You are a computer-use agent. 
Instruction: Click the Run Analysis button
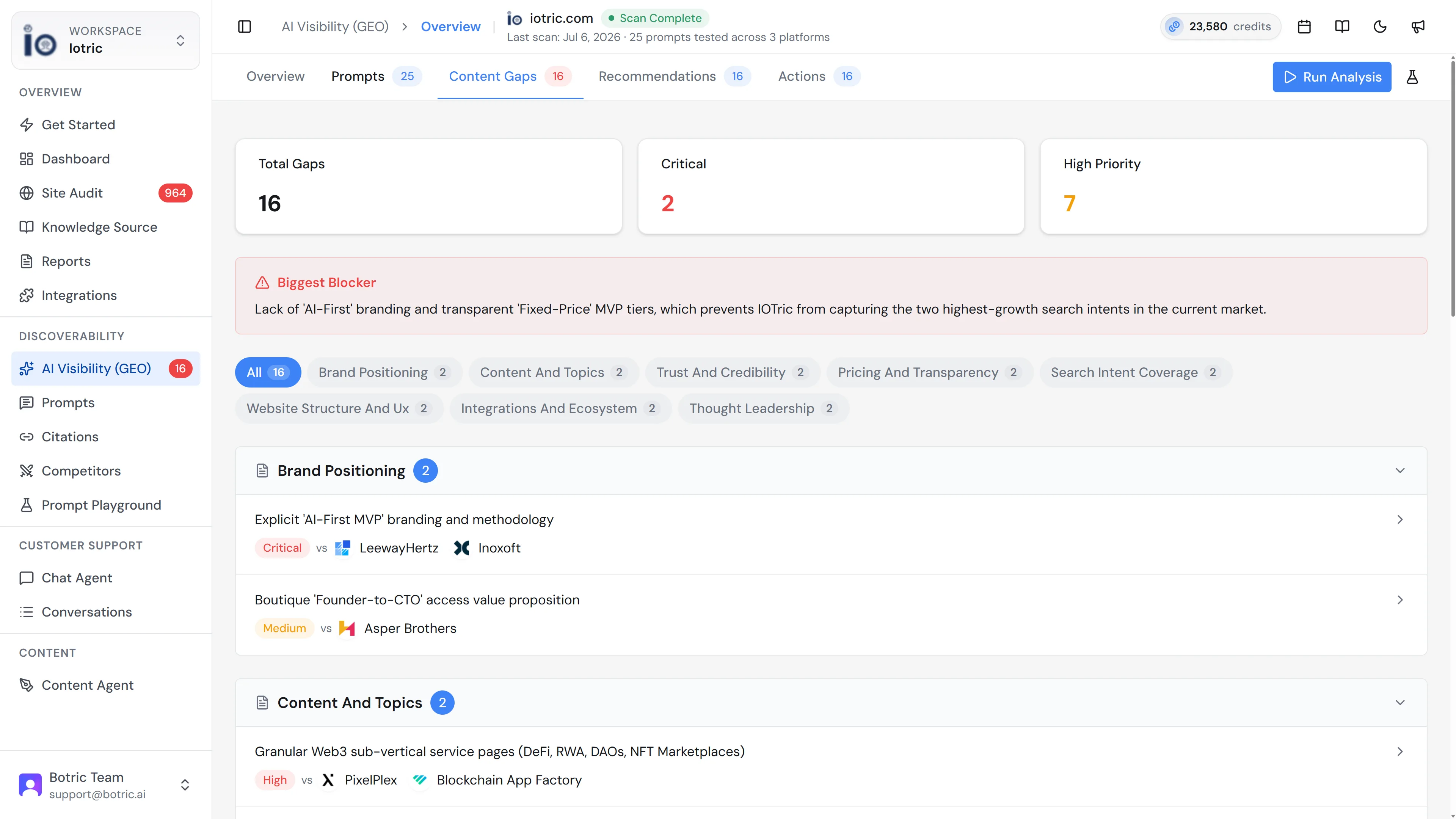[x=1332, y=77]
